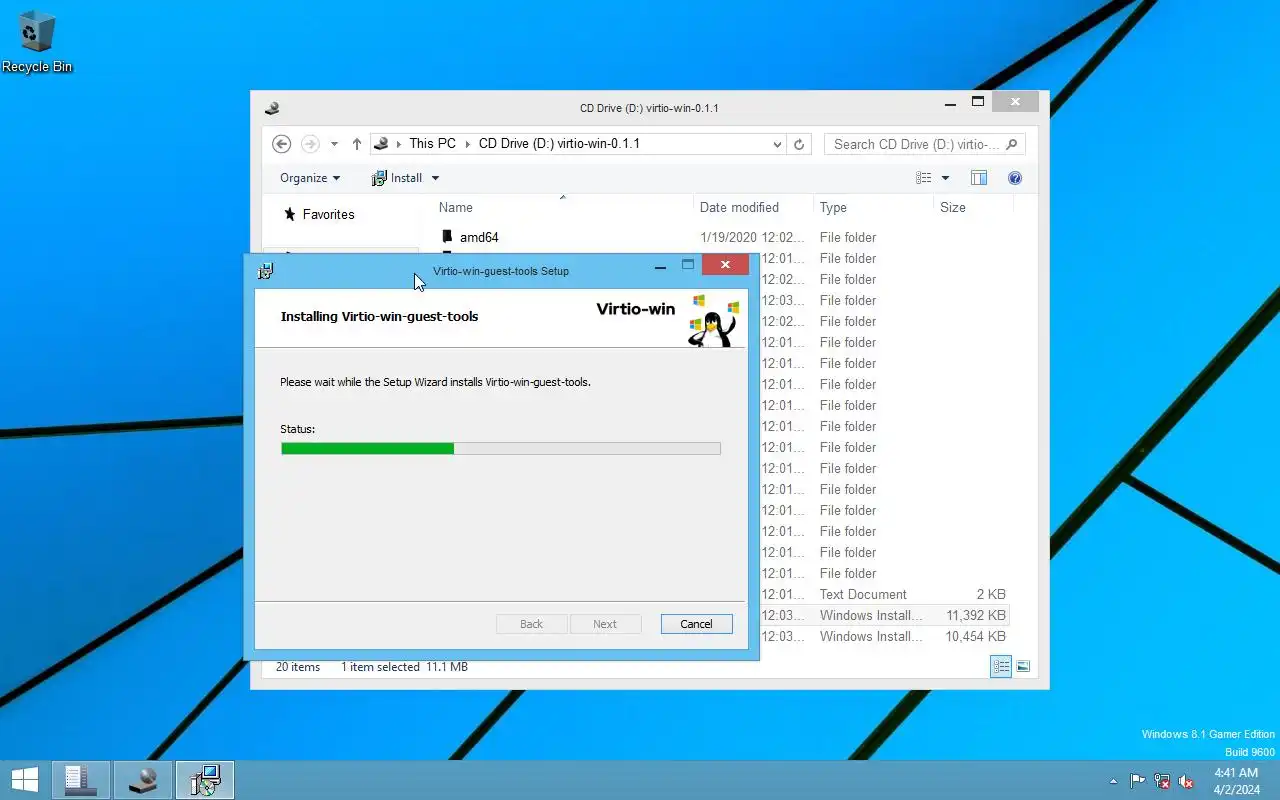Open the Organize menu

click(310, 178)
